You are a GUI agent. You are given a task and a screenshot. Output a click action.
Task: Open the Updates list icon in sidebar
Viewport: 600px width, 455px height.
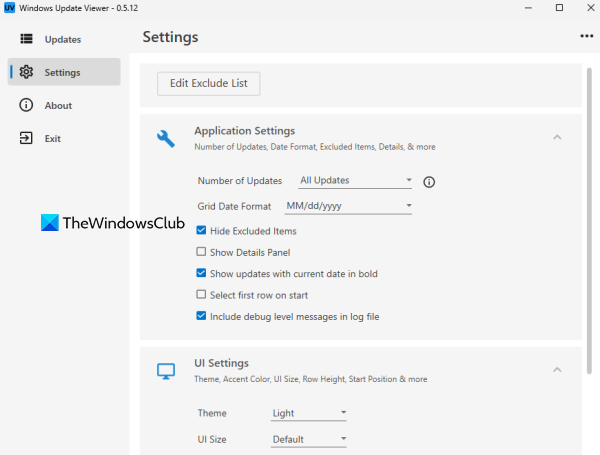[x=26, y=39]
